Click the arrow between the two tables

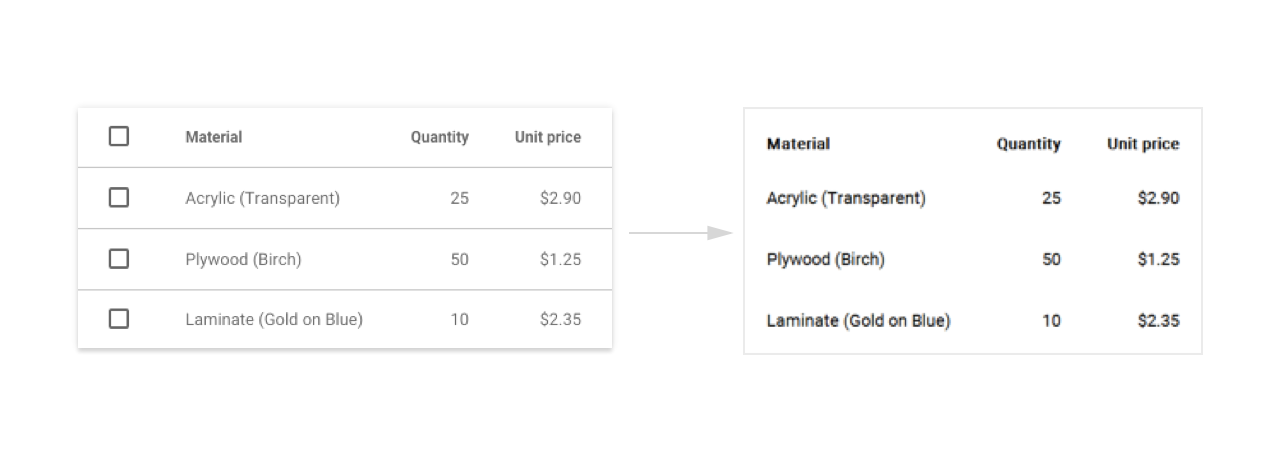[x=682, y=233]
